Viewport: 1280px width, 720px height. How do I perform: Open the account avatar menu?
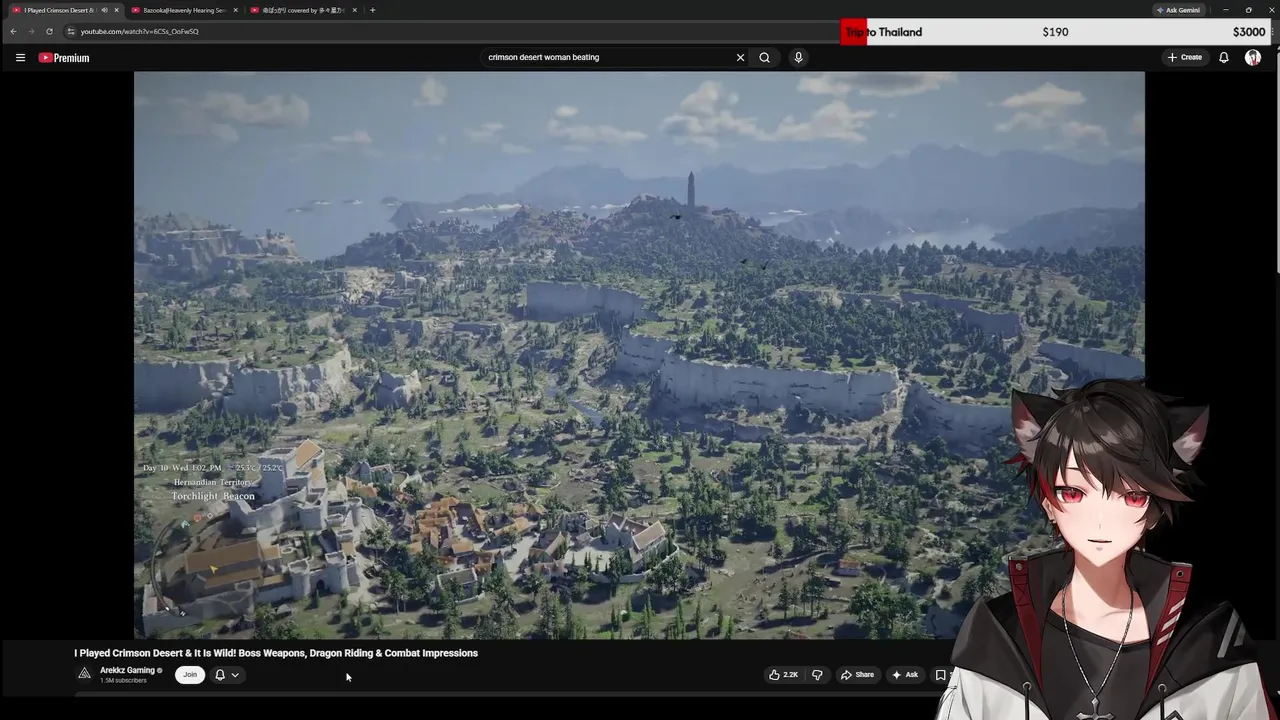[1252, 57]
